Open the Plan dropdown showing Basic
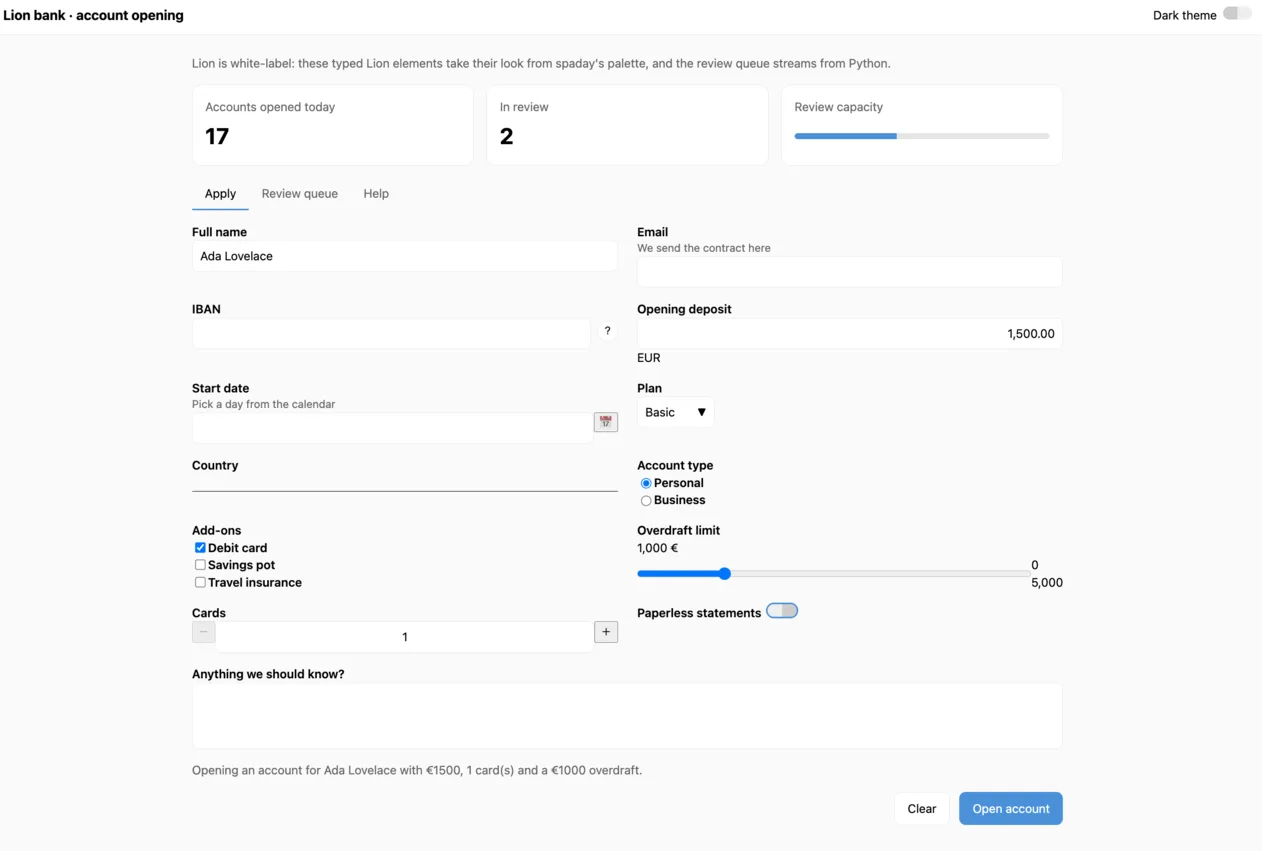Screen dimensions: 1262x851 [x=676, y=412]
